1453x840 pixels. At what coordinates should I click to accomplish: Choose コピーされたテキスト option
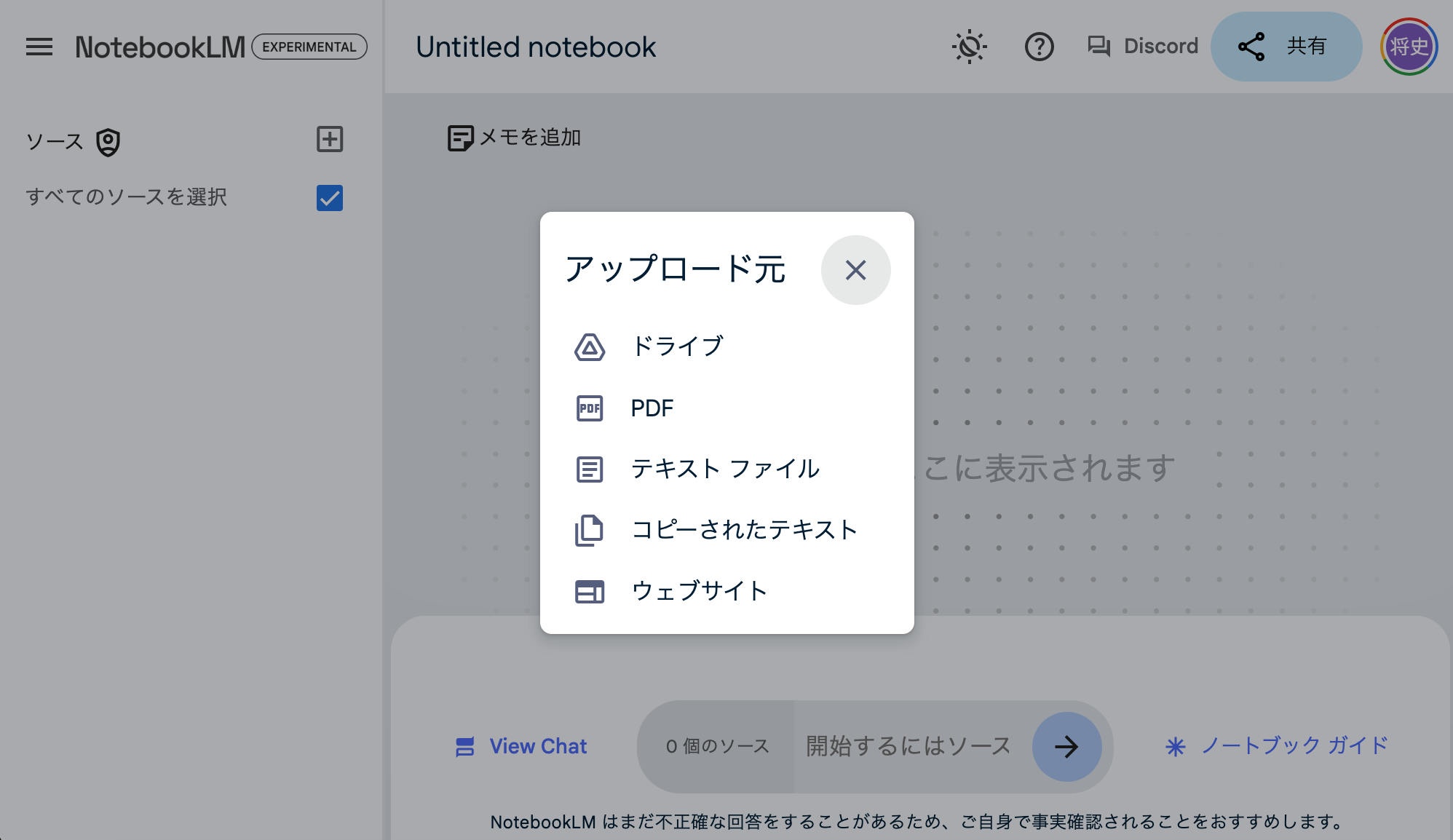tap(727, 530)
